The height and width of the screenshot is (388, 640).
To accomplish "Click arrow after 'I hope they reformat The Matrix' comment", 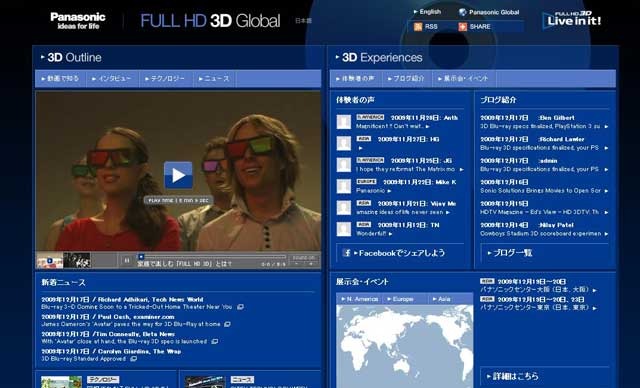I will [461, 169].
